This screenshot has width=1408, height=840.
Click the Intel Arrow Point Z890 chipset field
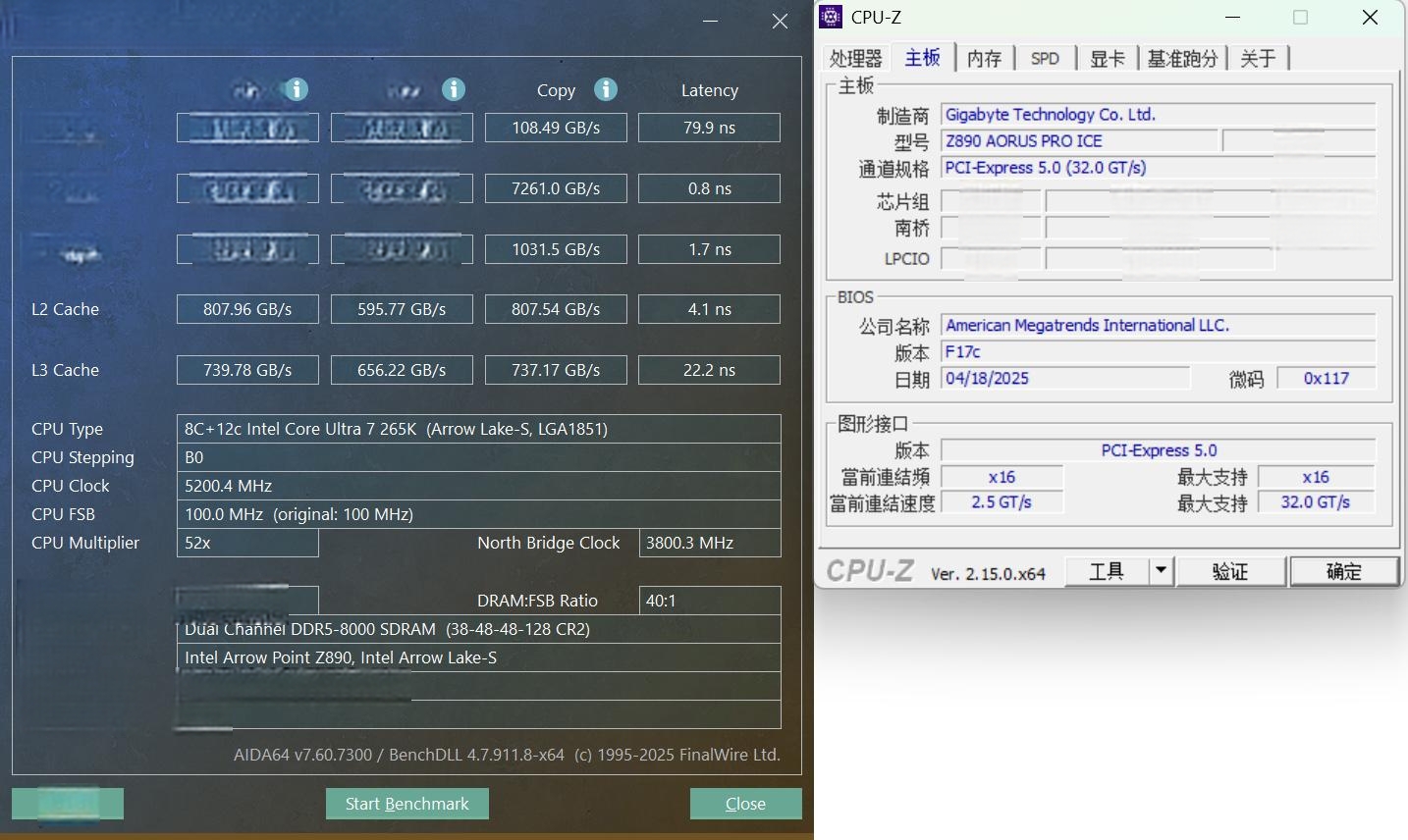[x=479, y=657]
